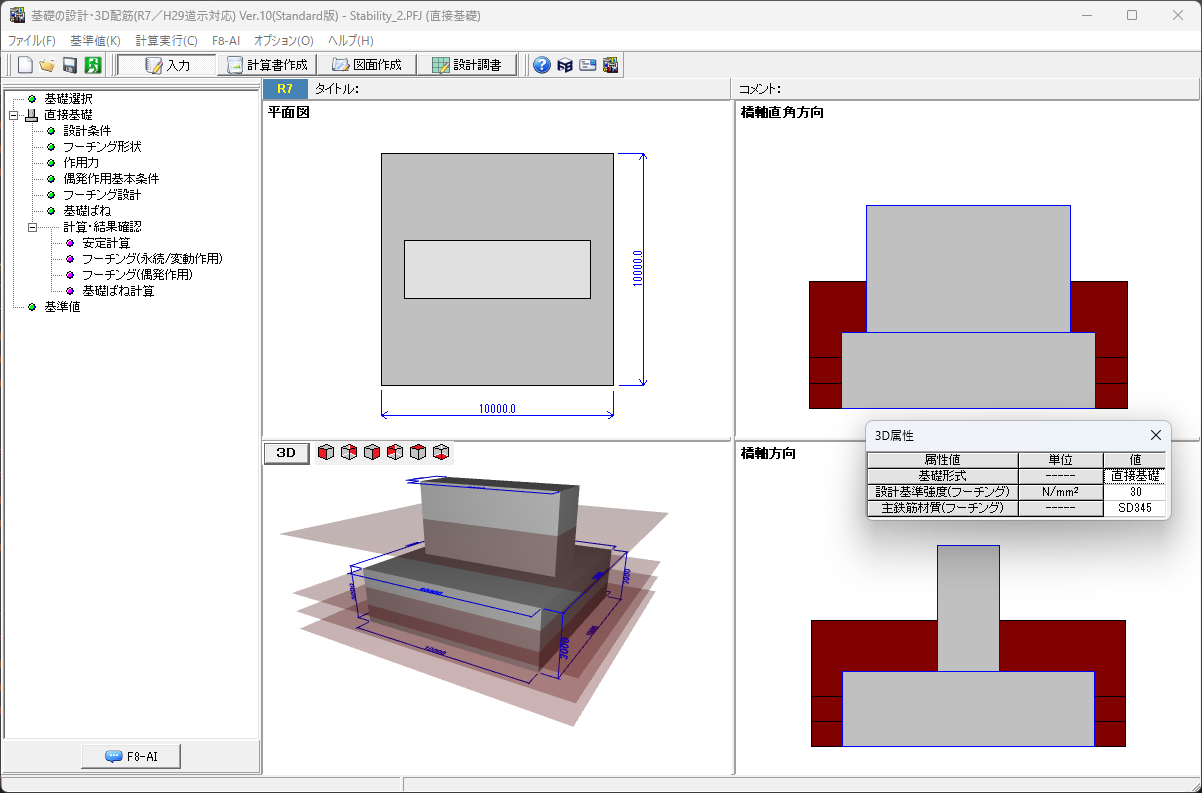This screenshot has height=793, width=1202.
Task: Open the 計算実行(C) menu
Action: [166, 41]
